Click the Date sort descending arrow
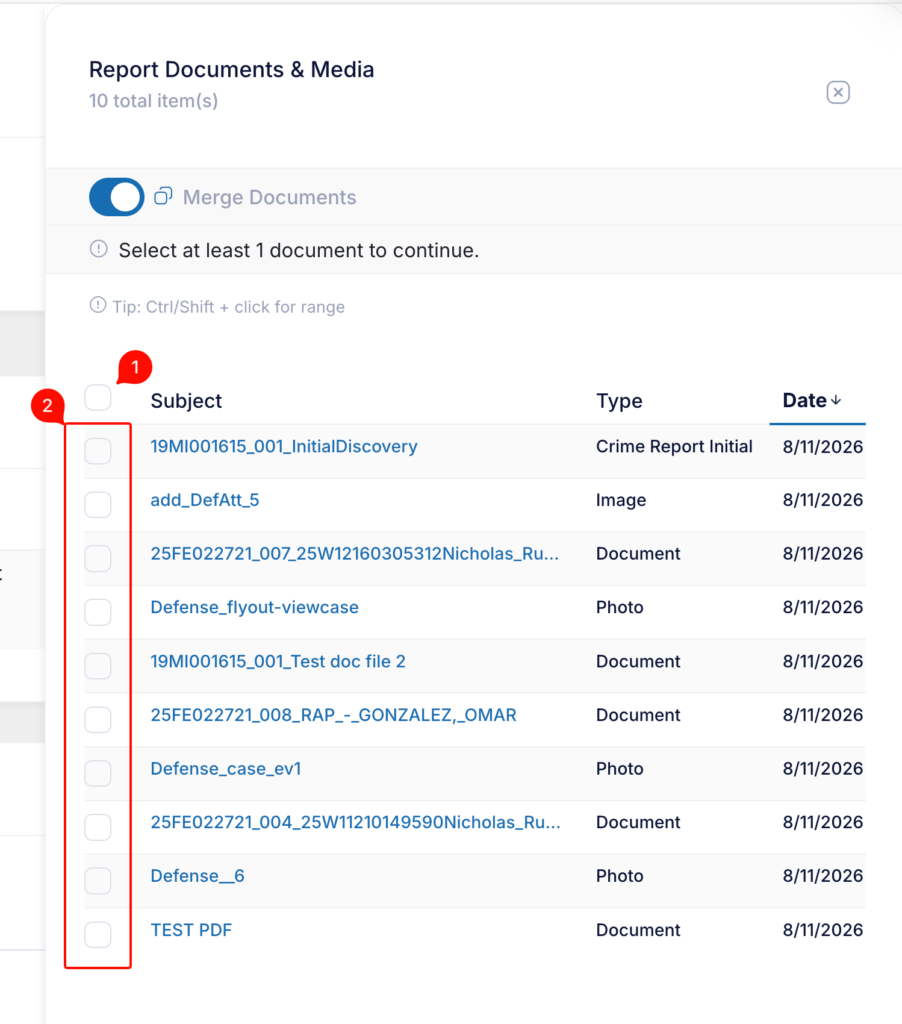 tap(836, 400)
